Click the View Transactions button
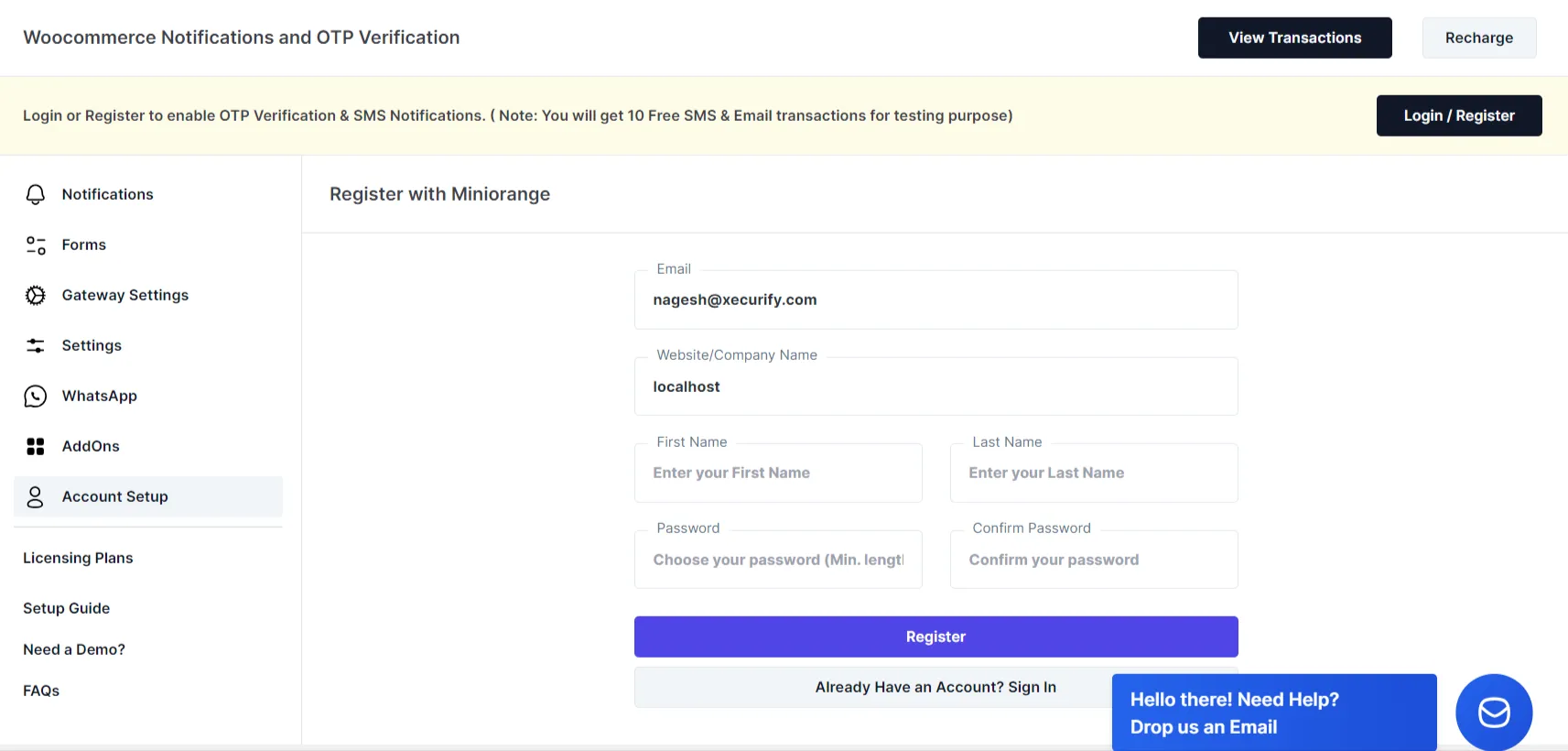The image size is (1568, 751). (1294, 38)
